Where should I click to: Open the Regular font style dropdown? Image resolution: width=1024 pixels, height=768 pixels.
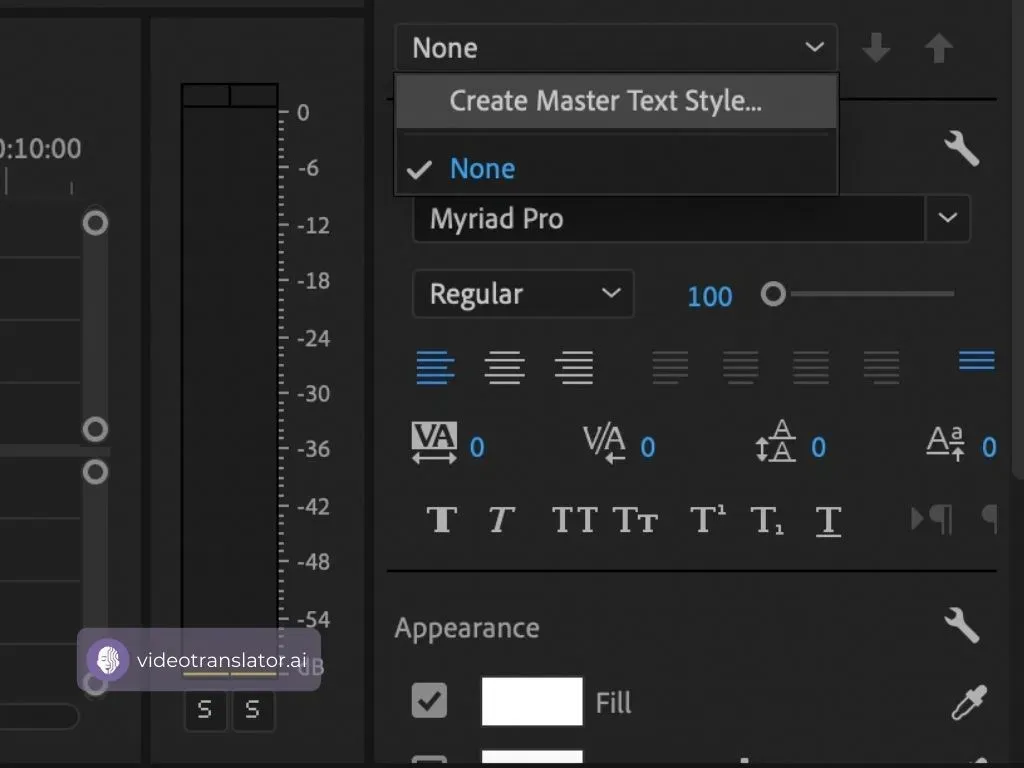point(523,294)
